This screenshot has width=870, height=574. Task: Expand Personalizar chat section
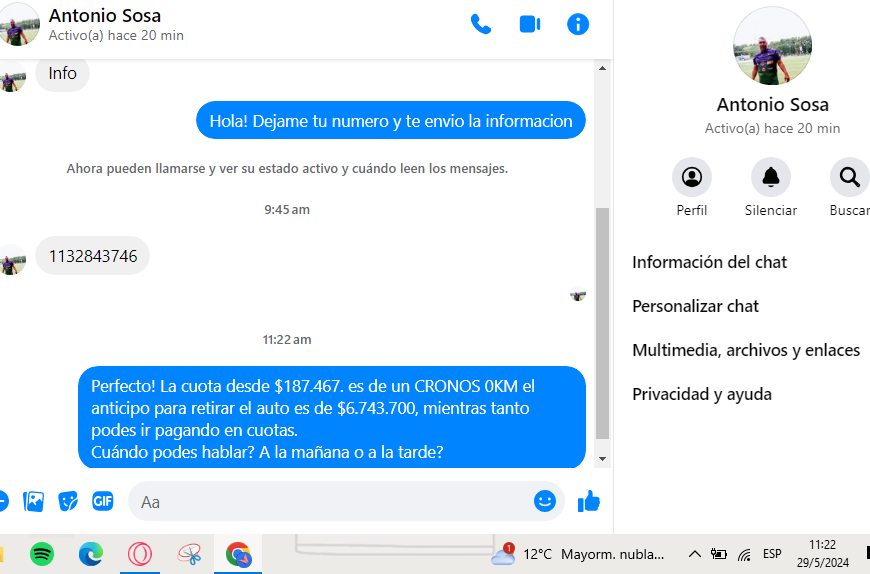click(x=695, y=306)
